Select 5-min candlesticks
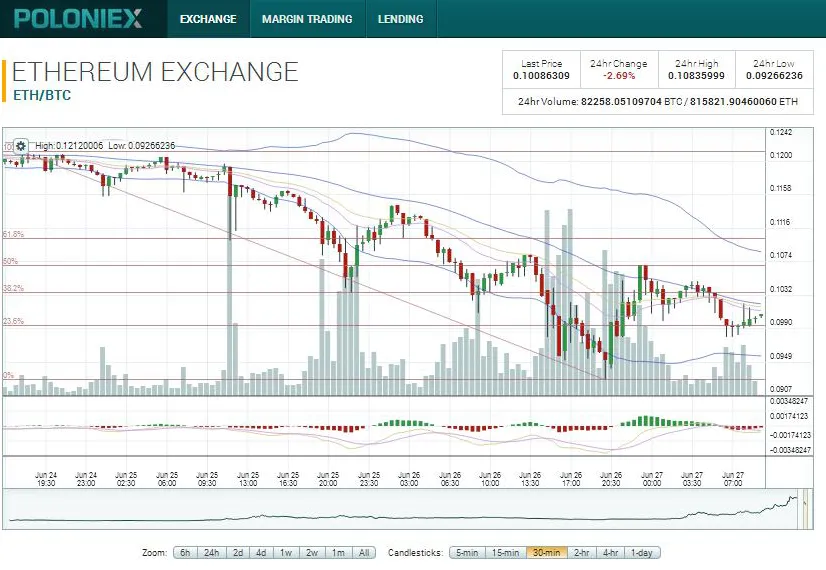Viewport: 826px width, 570px height. [x=467, y=553]
